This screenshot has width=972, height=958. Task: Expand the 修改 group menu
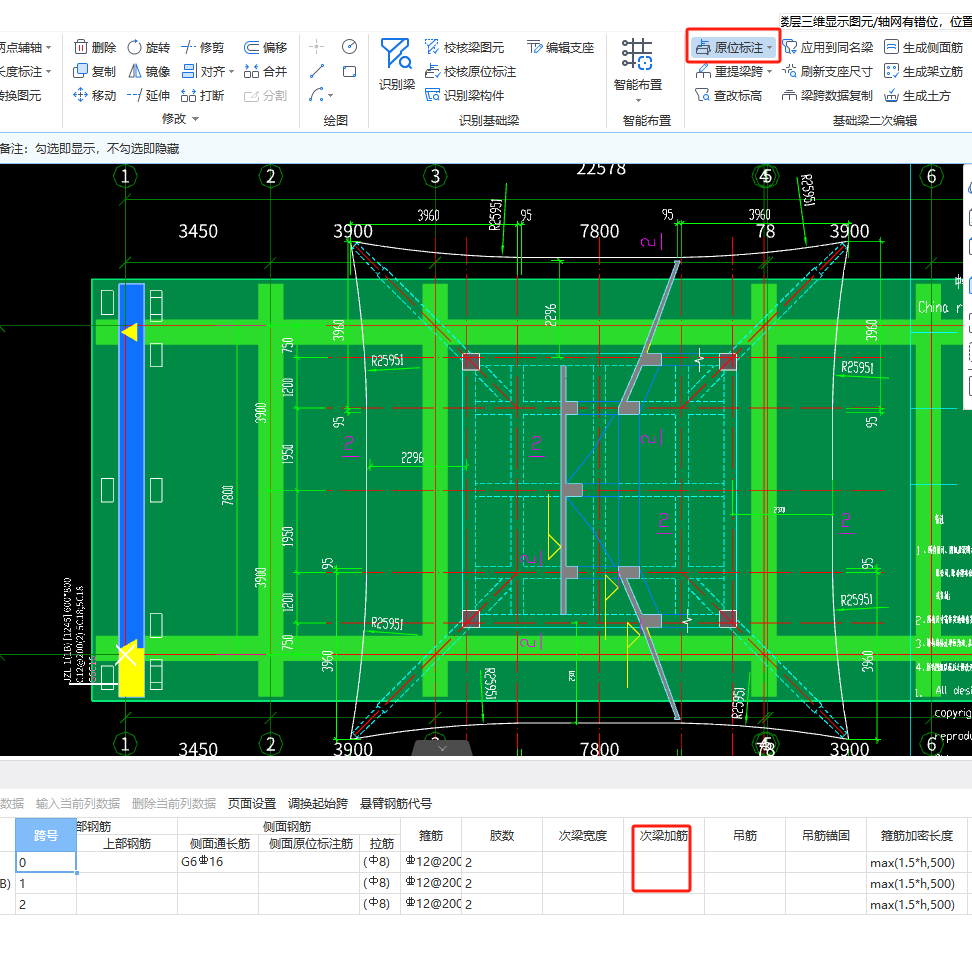point(195,119)
